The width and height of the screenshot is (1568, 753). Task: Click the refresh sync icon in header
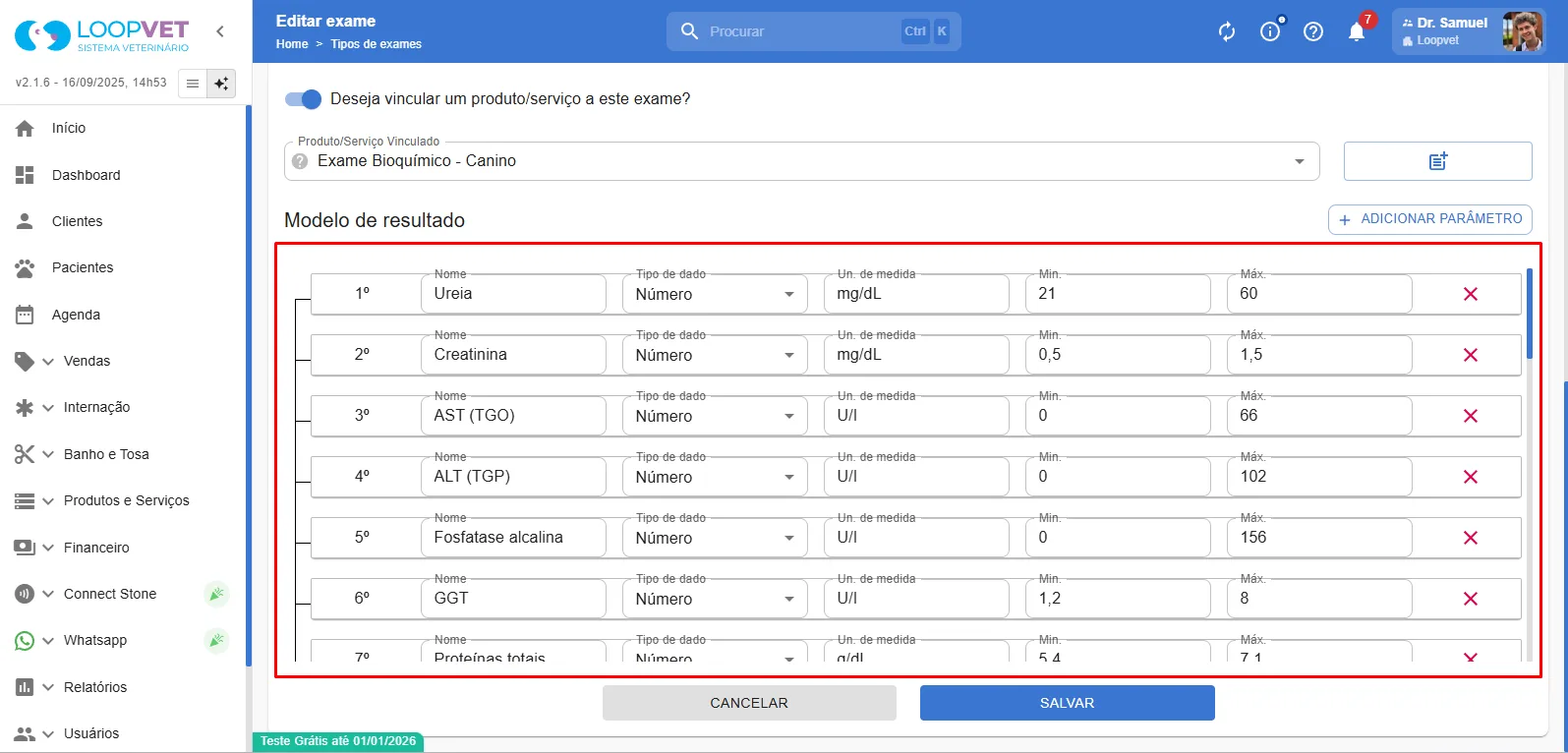pos(1227,31)
